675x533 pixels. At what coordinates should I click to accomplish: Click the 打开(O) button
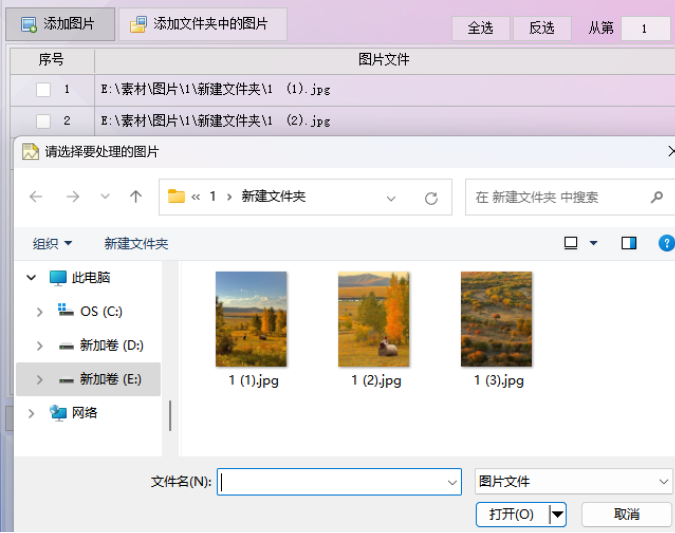[512, 514]
